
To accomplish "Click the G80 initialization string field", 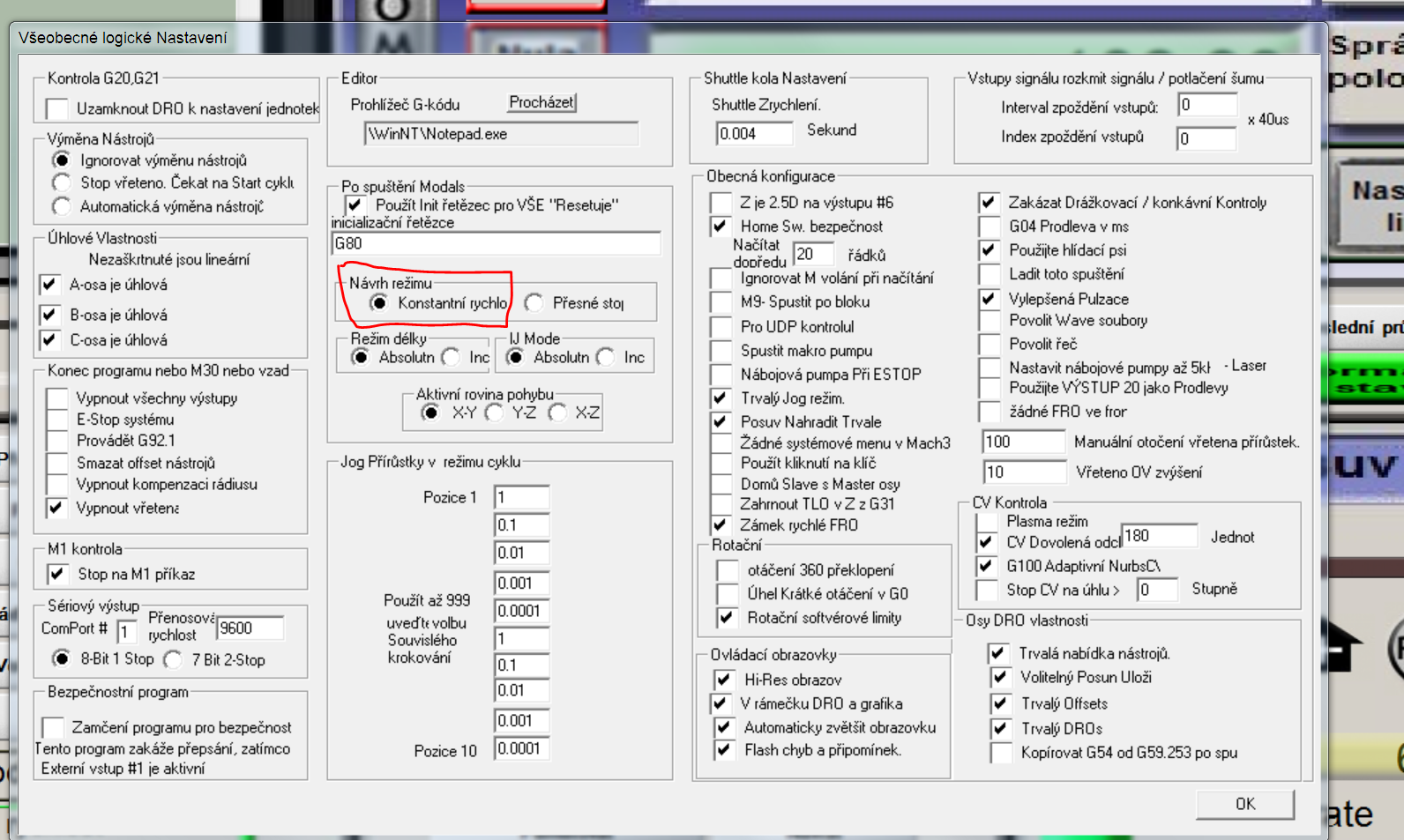I will (496, 243).
